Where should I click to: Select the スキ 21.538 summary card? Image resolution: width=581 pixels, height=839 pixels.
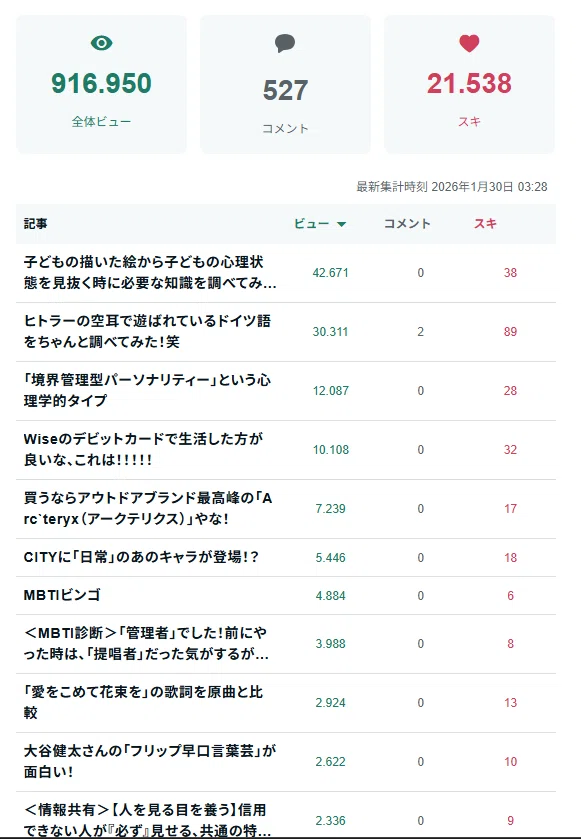click(x=469, y=85)
